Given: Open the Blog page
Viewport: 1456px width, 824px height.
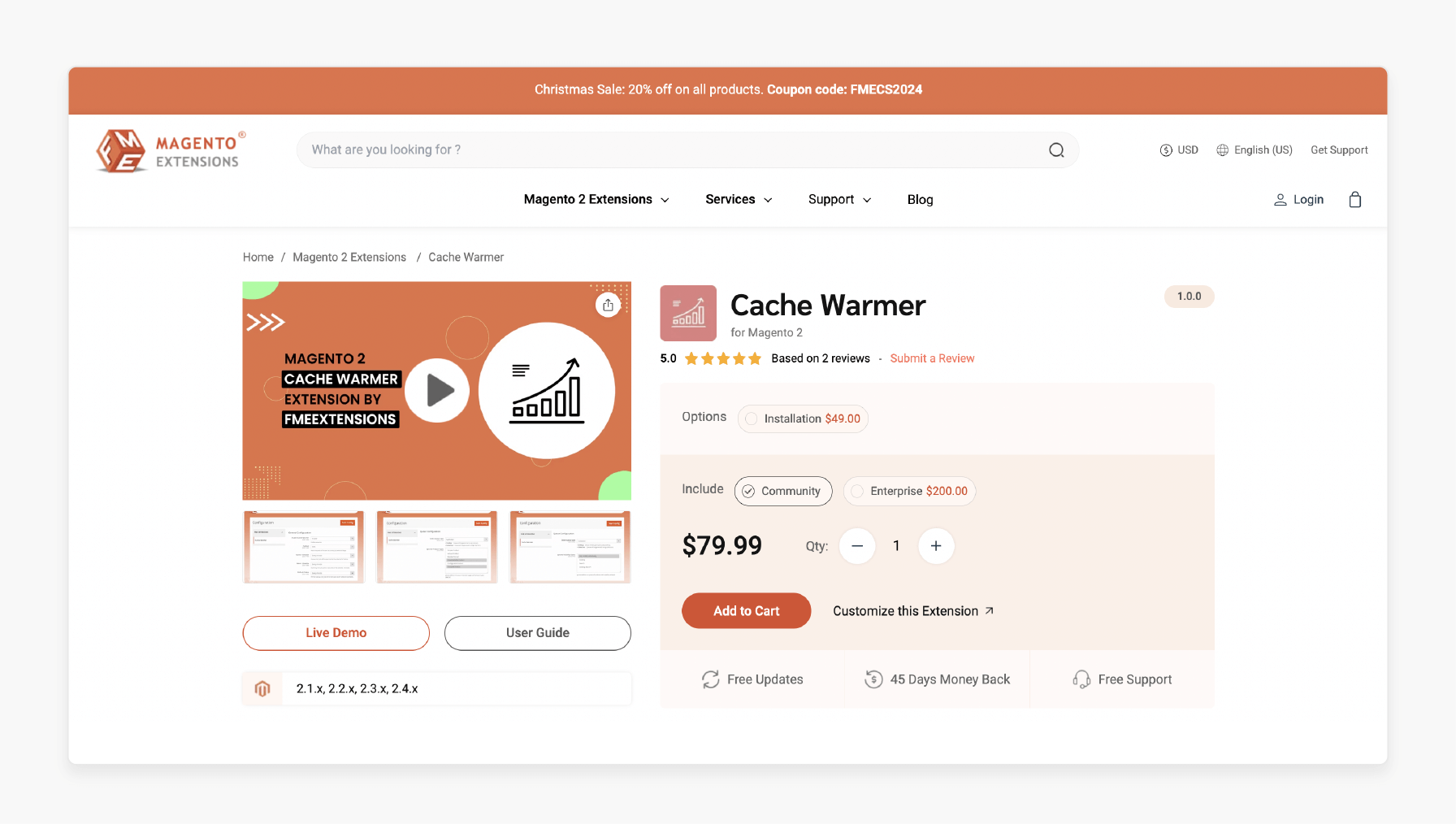Looking at the screenshot, I should (x=920, y=200).
